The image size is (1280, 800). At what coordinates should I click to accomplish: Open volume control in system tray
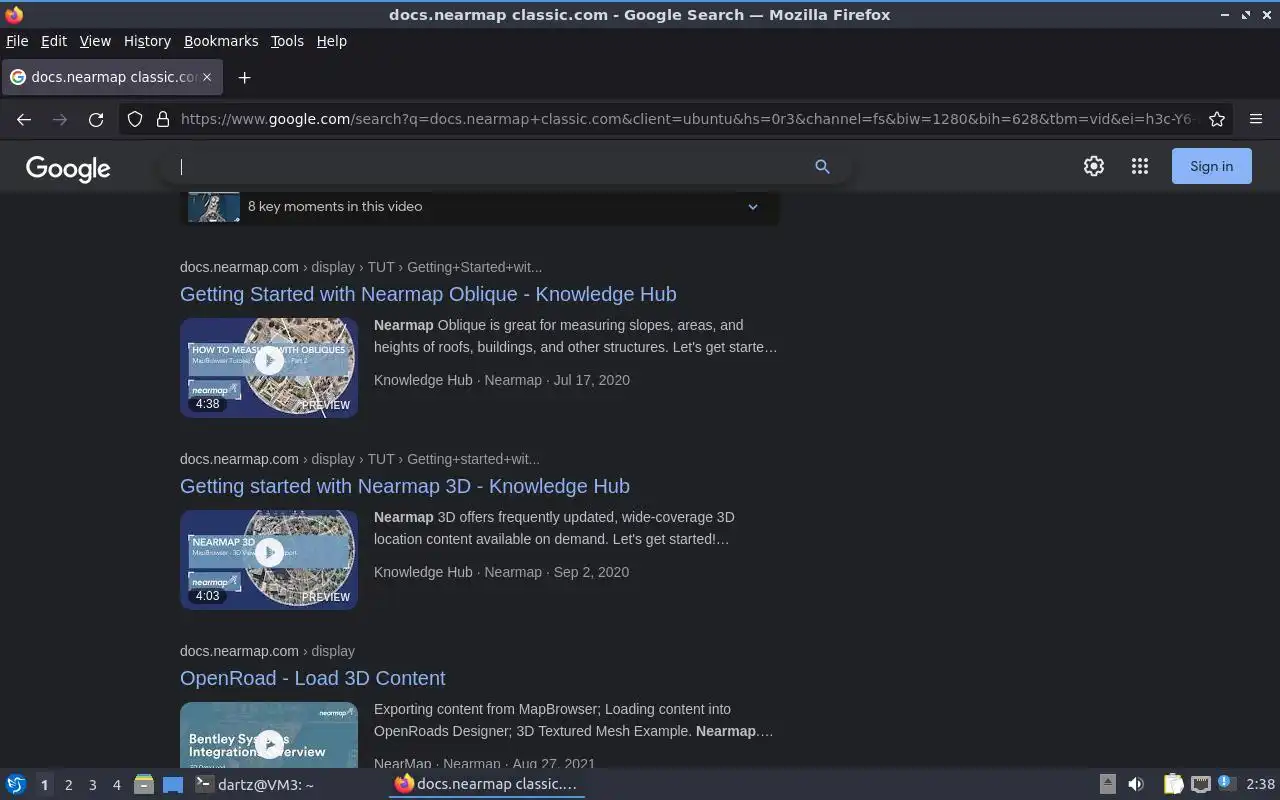1136,784
